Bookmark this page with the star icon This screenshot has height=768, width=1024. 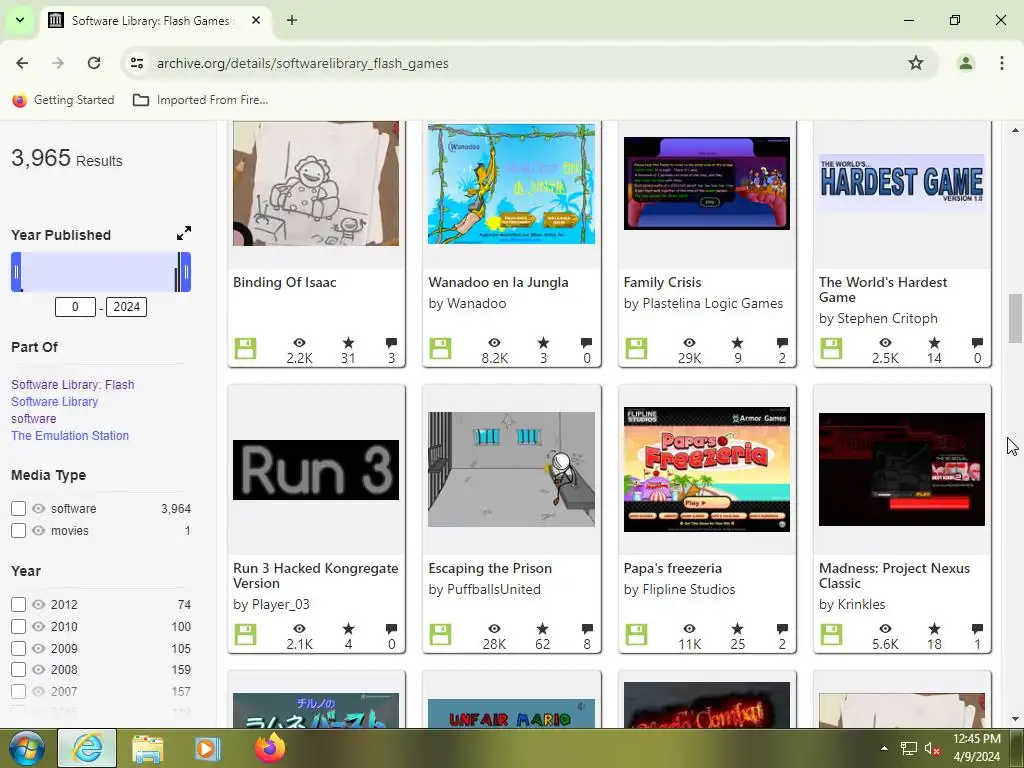pyautogui.click(x=916, y=63)
